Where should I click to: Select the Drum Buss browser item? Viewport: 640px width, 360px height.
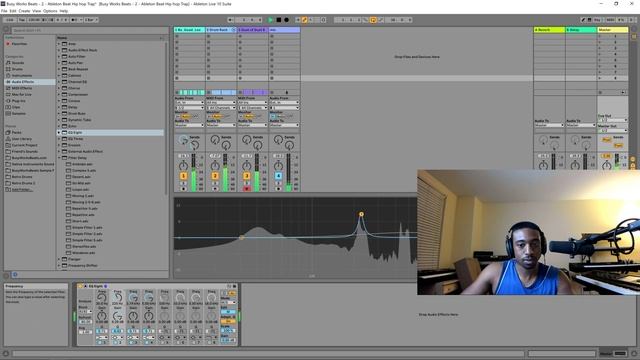click(x=77, y=113)
